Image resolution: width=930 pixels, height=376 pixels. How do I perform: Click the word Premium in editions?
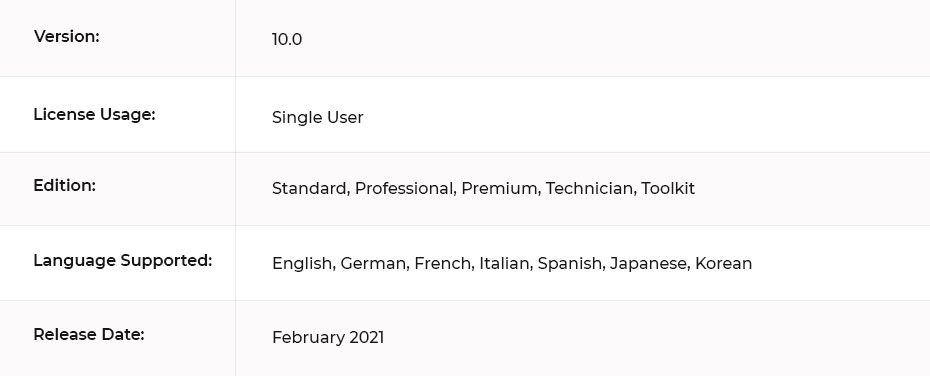[x=499, y=189]
